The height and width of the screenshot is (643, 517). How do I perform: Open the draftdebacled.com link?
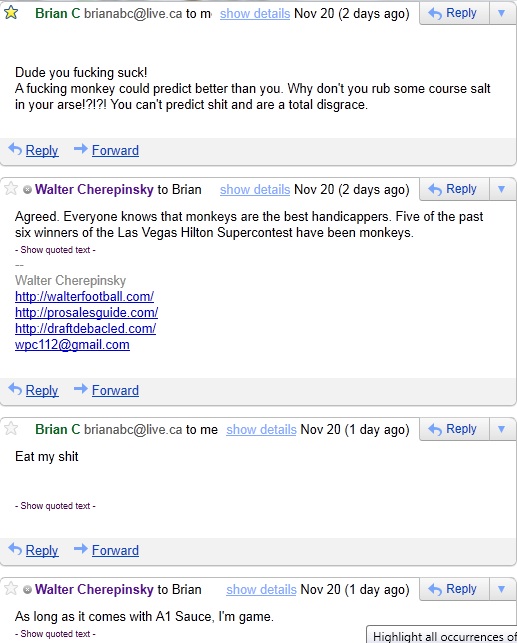(x=85, y=328)
